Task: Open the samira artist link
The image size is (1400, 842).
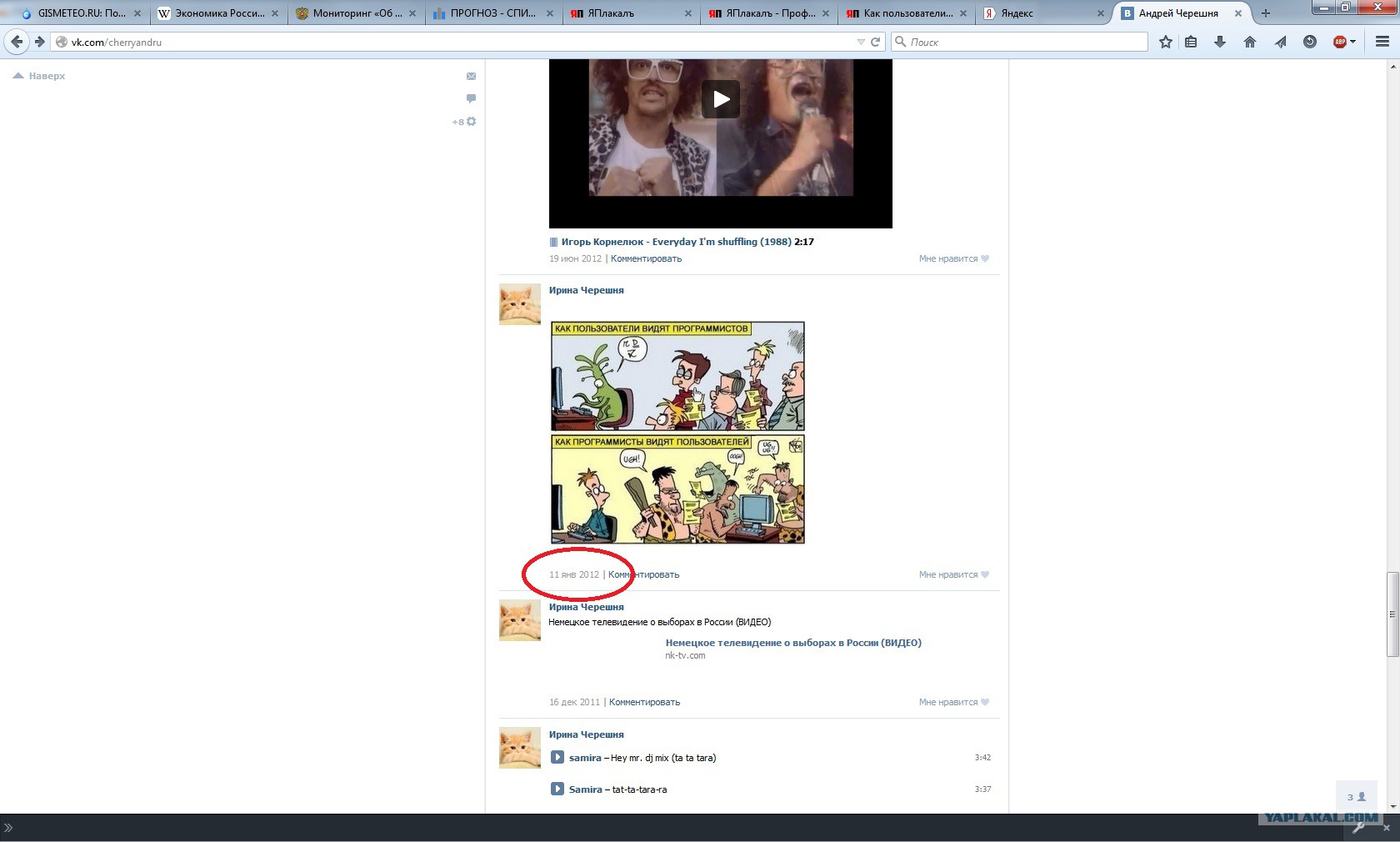Action: pyautogui.click(x=585, y=758)
